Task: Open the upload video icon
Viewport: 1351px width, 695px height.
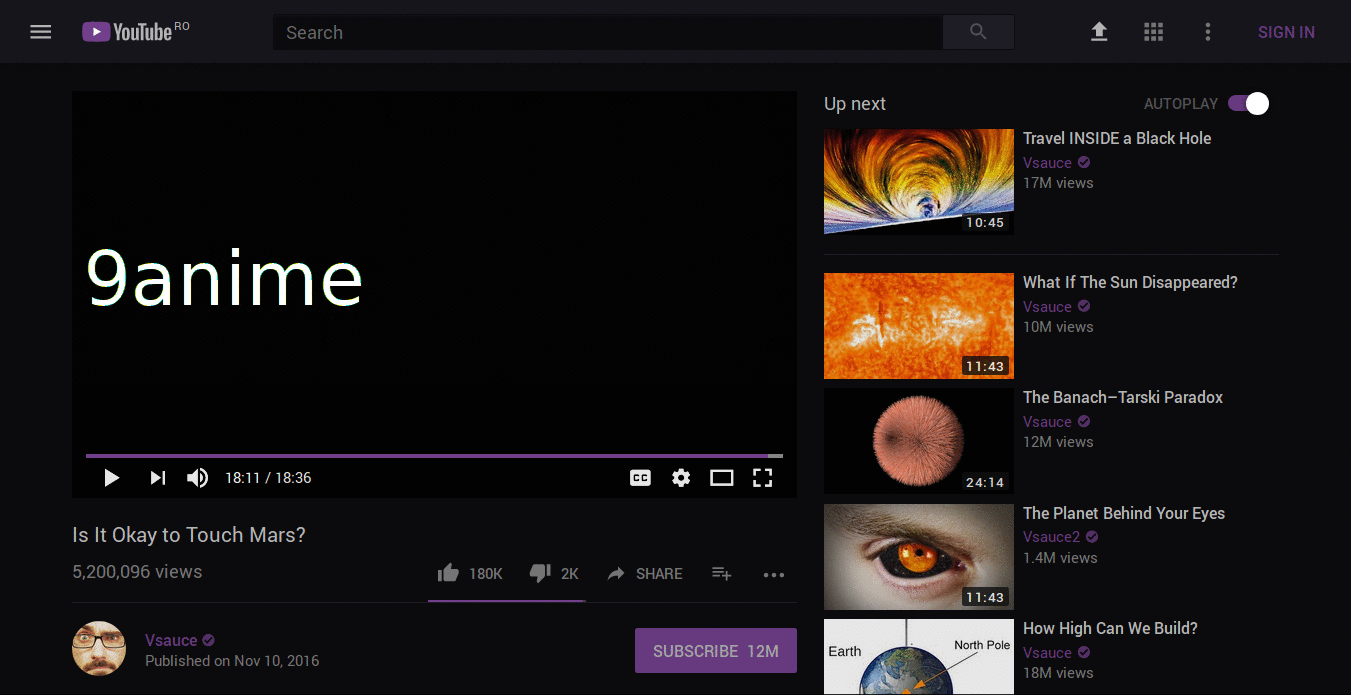Action: [x=1099, y=32]
